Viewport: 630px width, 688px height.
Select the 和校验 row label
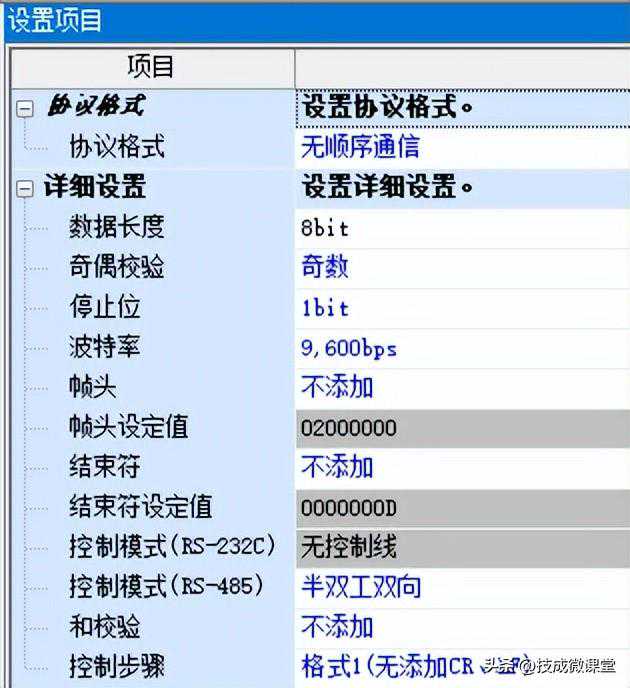coord(104,627)
